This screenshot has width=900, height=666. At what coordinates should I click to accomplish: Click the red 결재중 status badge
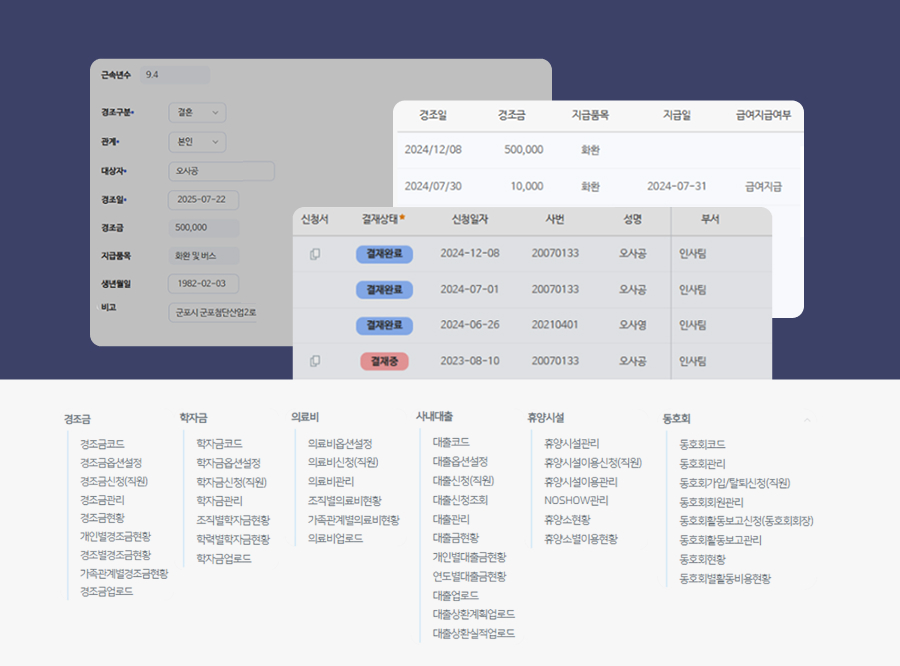click(x=384, y=361)
